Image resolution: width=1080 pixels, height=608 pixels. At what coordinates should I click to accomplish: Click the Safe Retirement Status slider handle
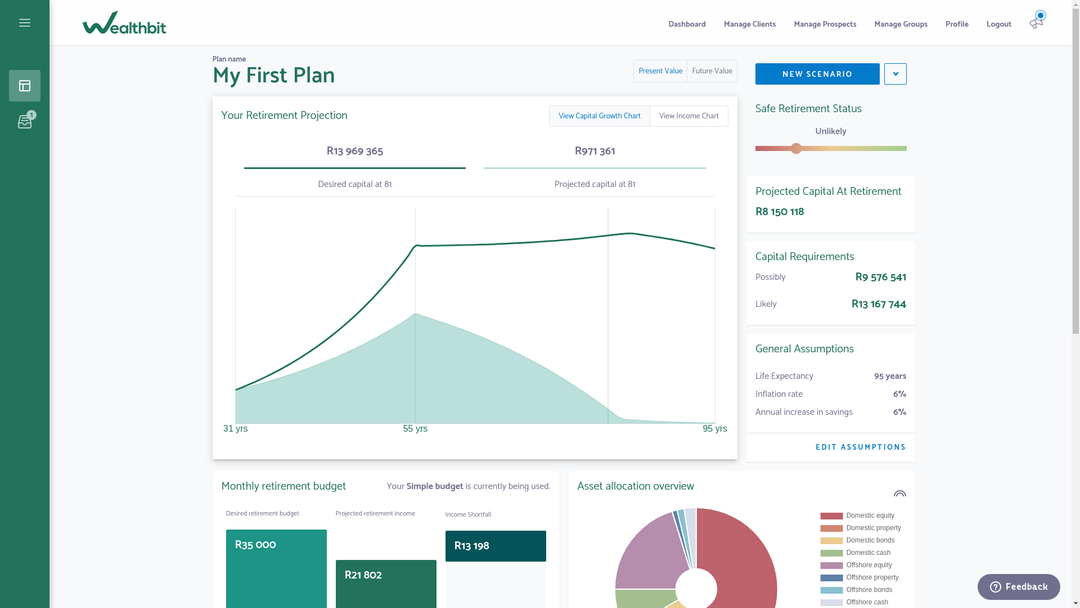tap(796, 148)
